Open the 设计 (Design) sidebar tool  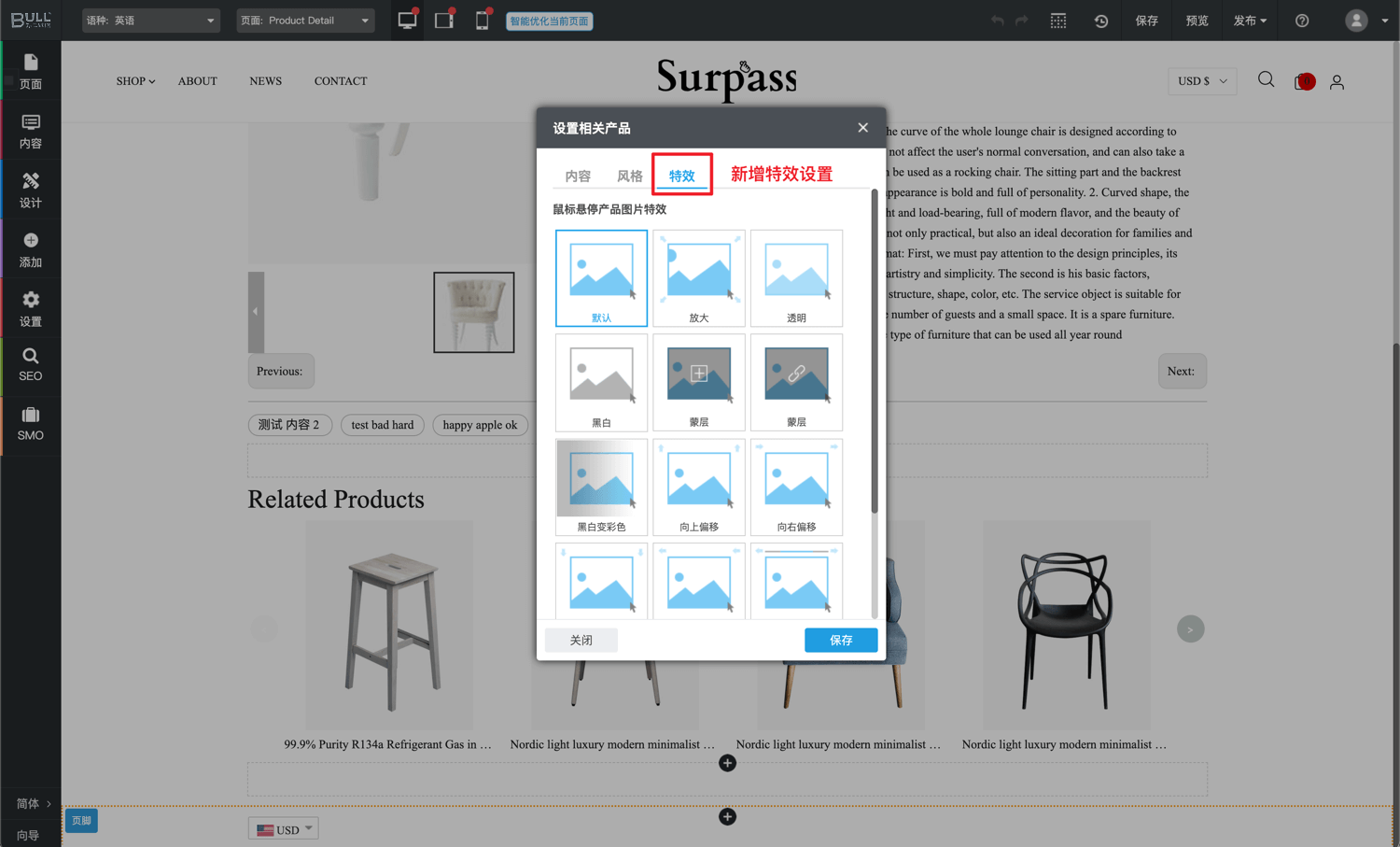pos(31,190)
